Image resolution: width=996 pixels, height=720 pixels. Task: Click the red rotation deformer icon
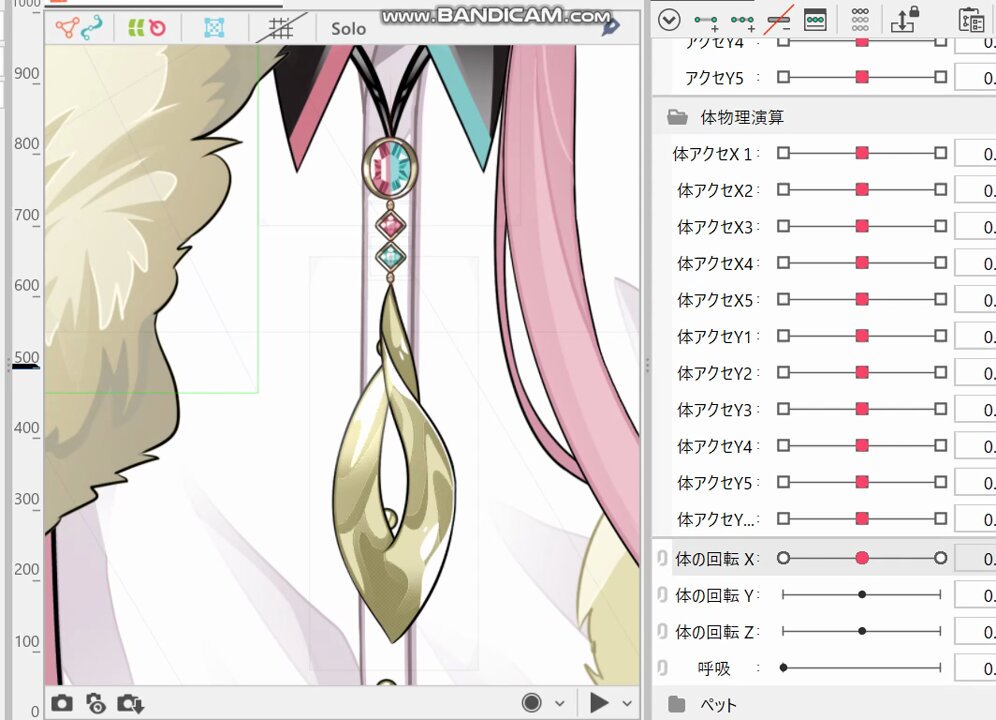coord(157,28)
